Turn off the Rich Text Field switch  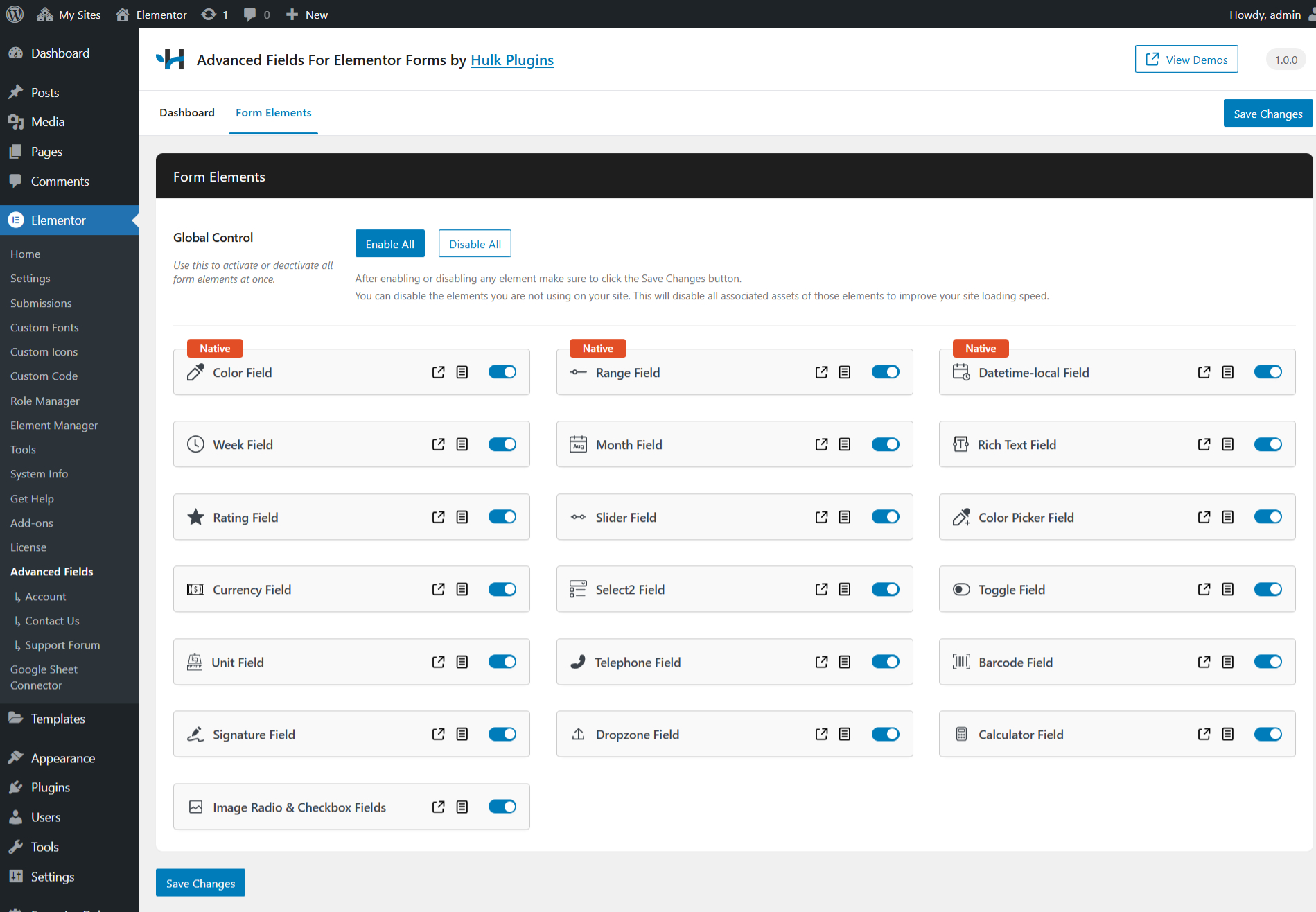[x=1268, y=444]
